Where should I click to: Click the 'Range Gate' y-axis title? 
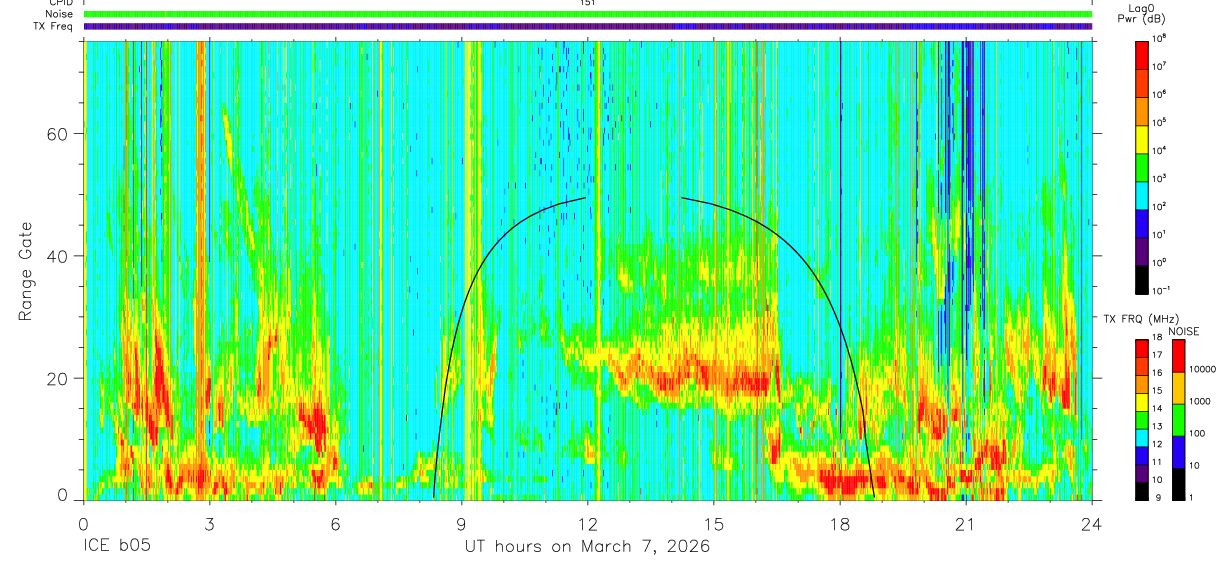pos(26,271)
